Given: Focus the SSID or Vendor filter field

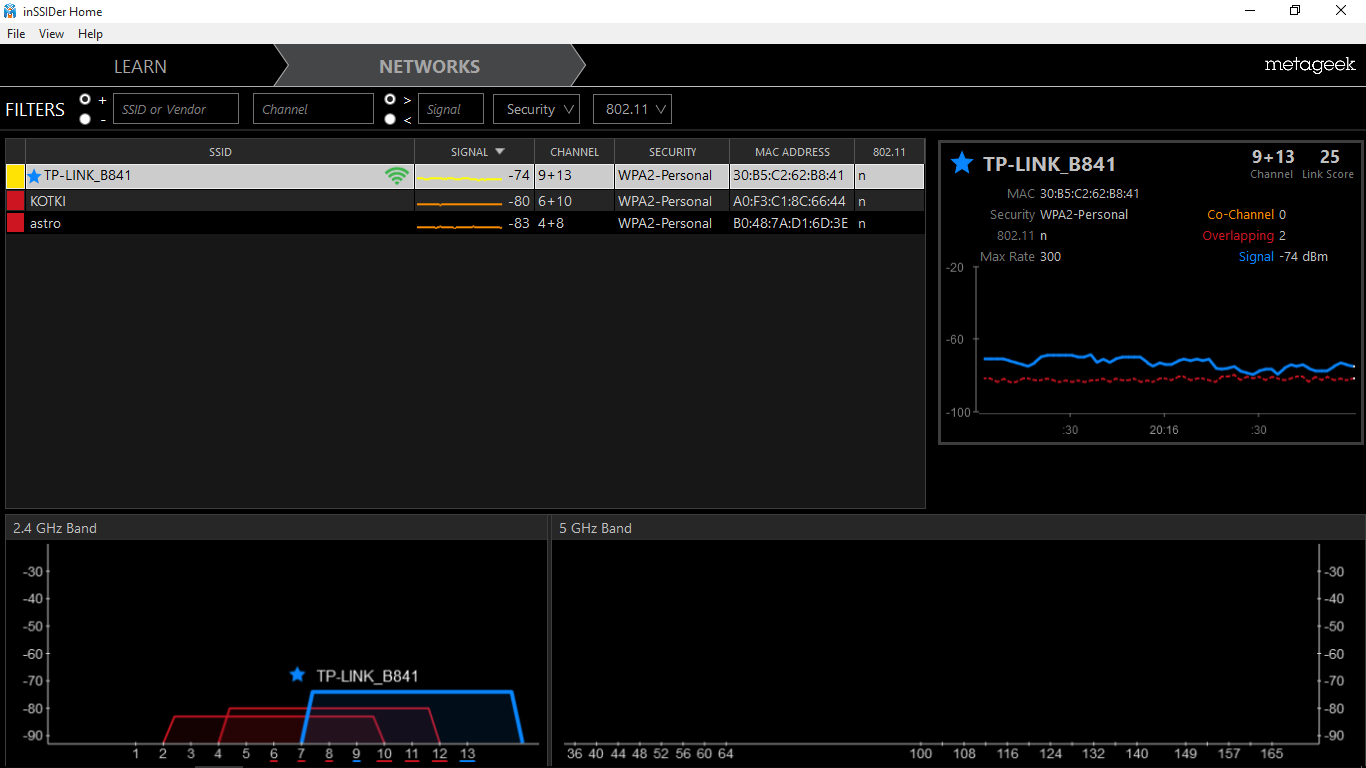Looking at the screenshot, I should tap(176, 109).
